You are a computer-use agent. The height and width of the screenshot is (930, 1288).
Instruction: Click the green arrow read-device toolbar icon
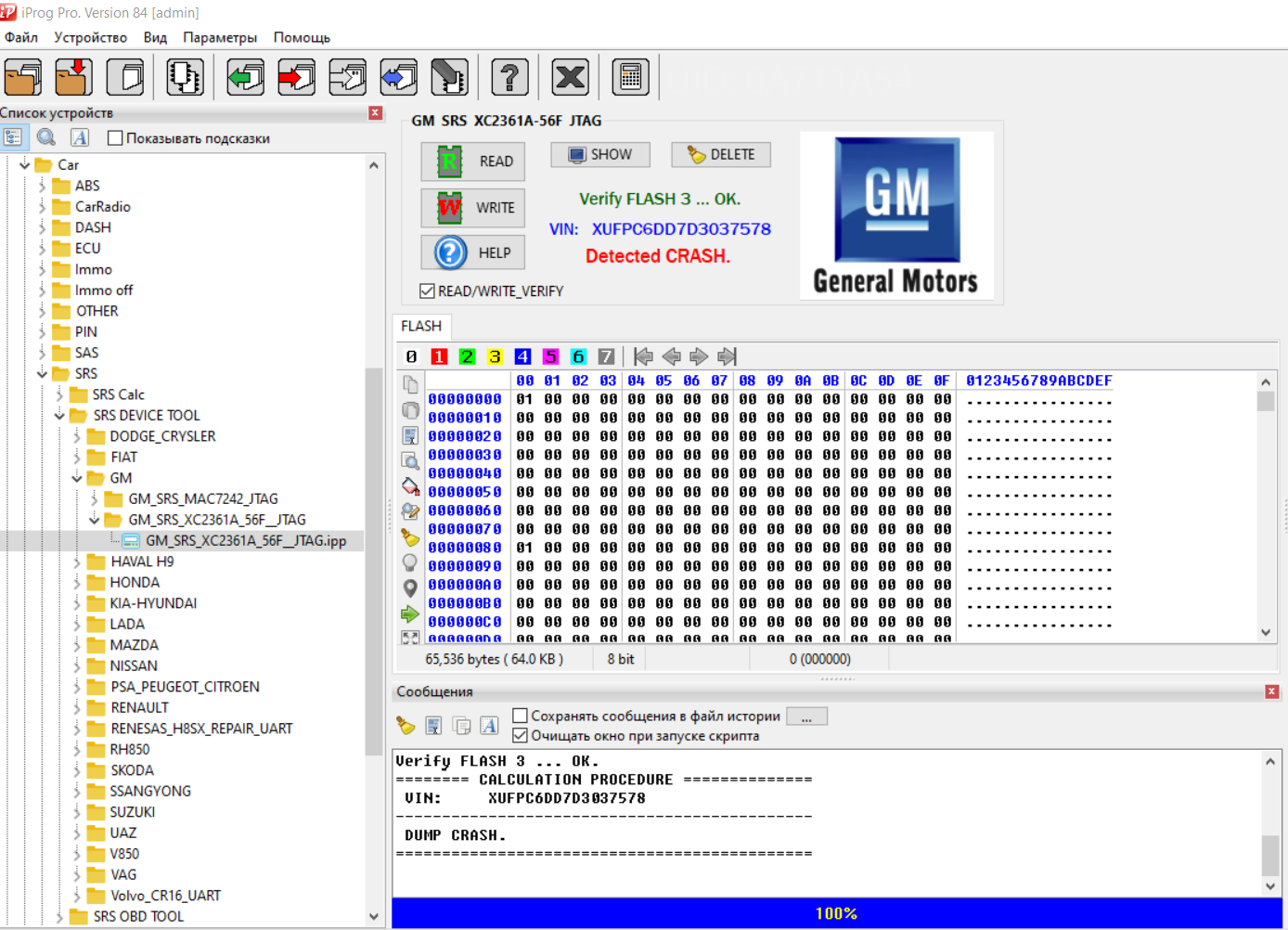[x=245, y=77]
